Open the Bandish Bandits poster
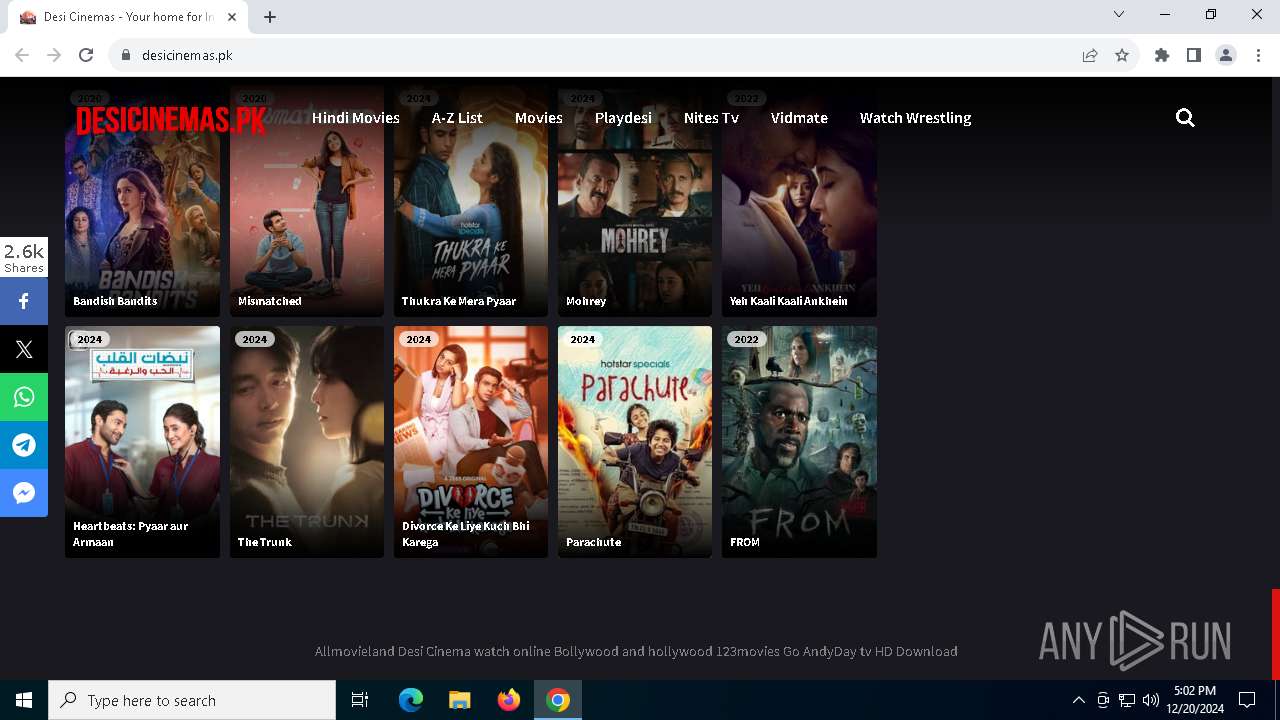This screenshot has height=720, width=1280. pos(142,201)
